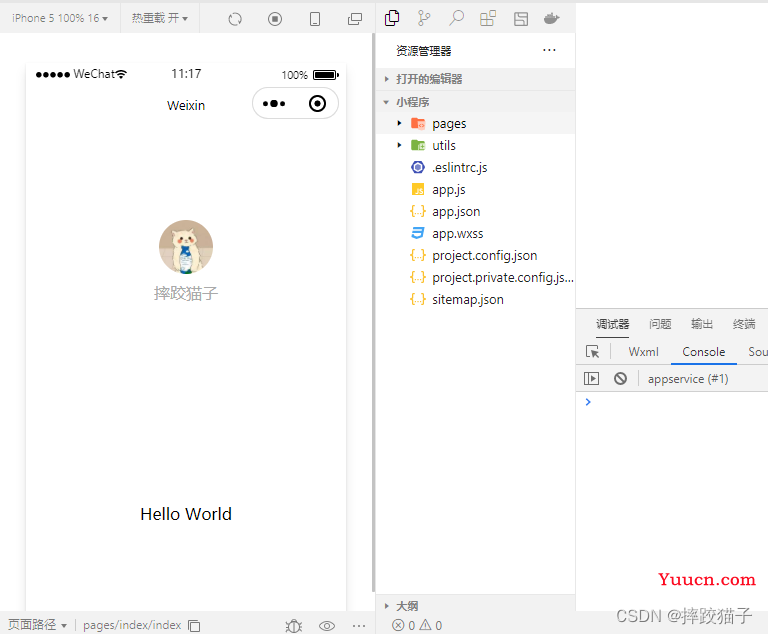Open the 页面路径 dropdown

click(37, 625)
